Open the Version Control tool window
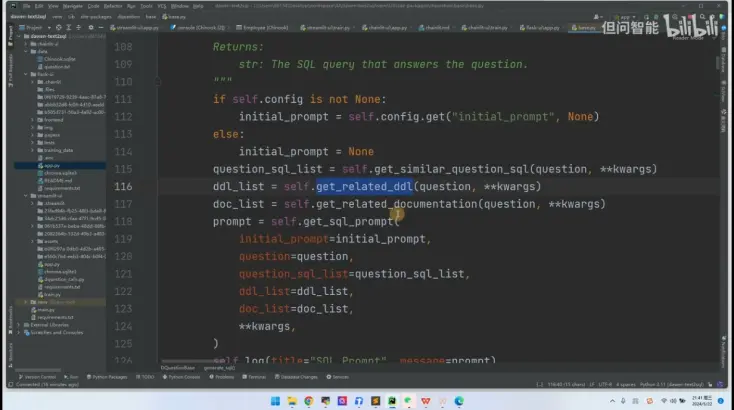The height and width of the screenshot is (410, 734). [37, 377]
